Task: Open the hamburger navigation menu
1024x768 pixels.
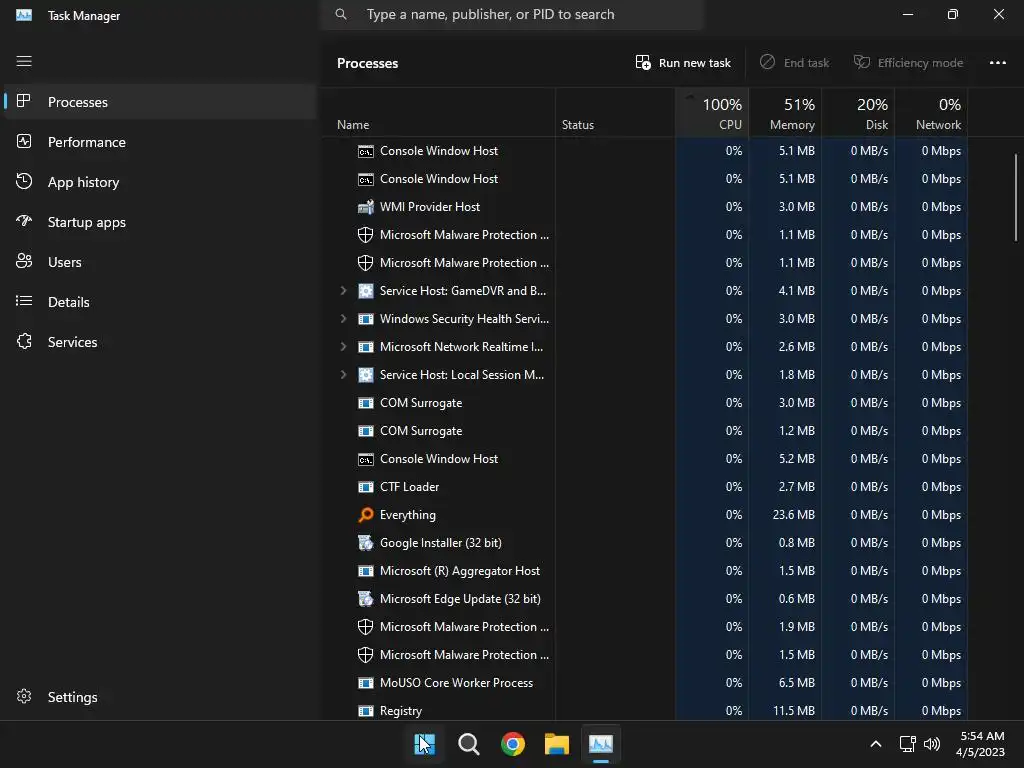Action: [24, 61]
